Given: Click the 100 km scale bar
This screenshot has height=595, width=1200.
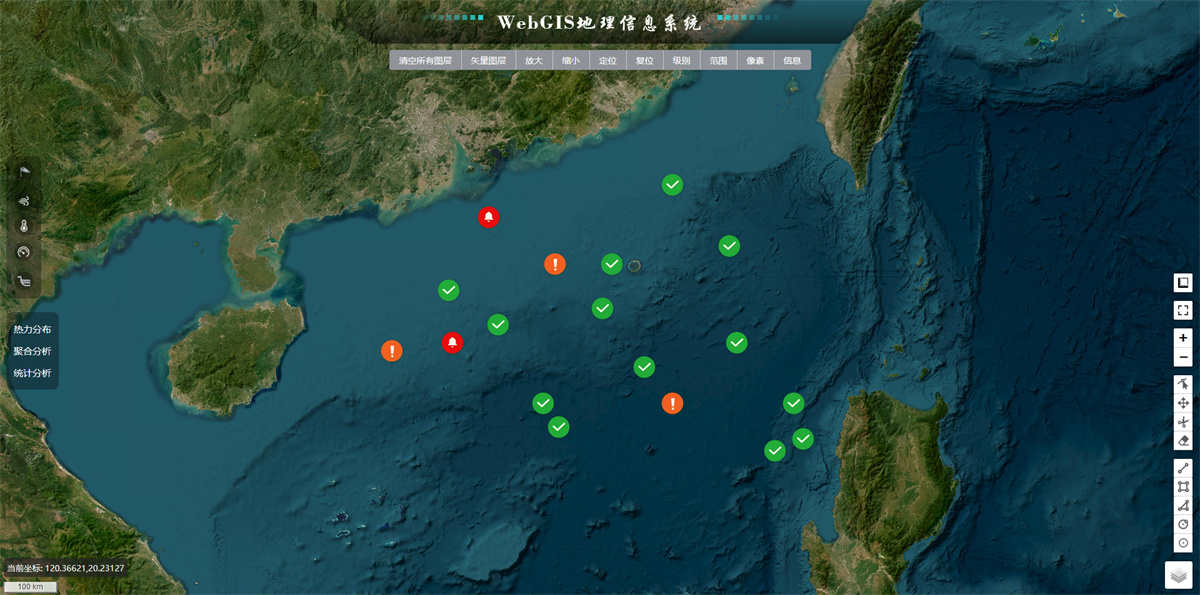Looking at the screenshot, I should (x=31, y=587).
